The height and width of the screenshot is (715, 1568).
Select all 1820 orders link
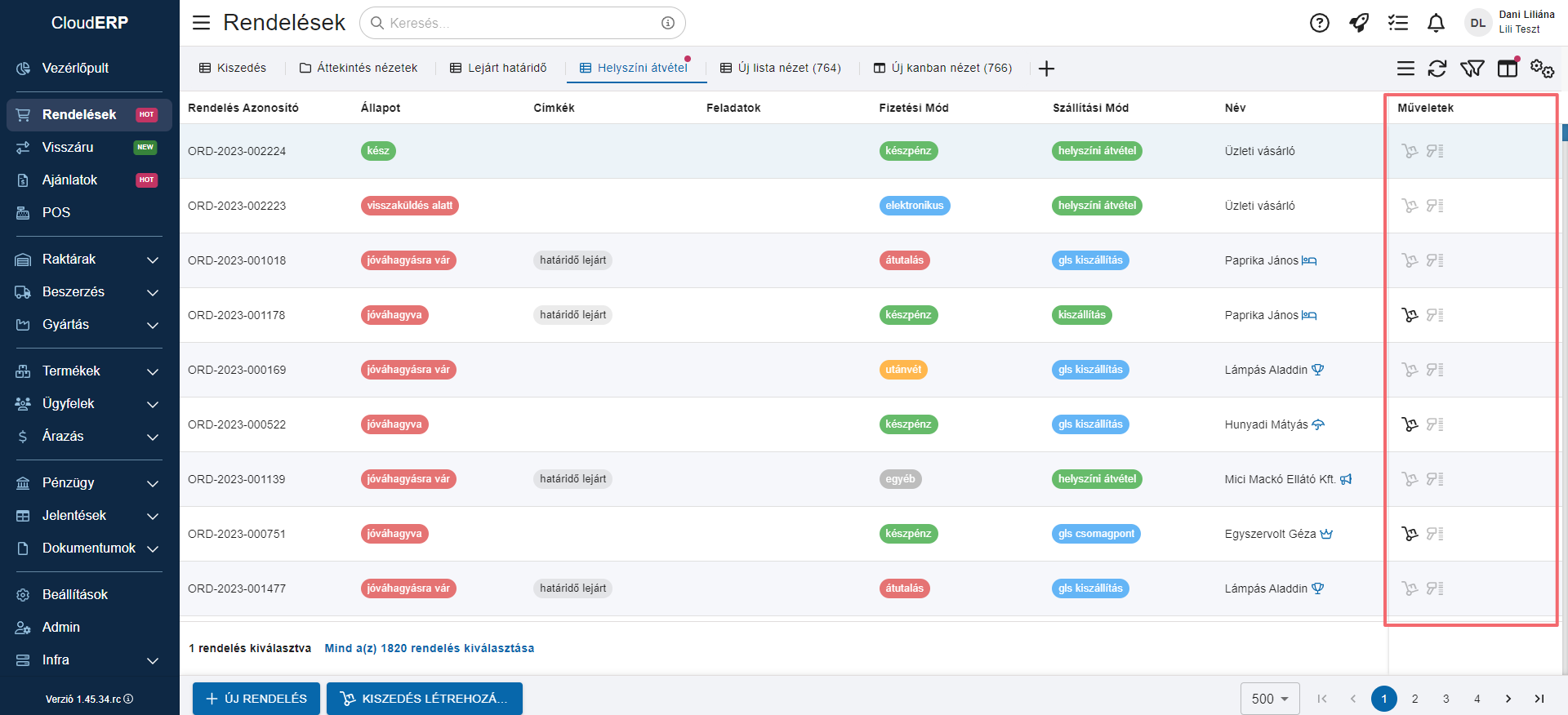[430, 648]
